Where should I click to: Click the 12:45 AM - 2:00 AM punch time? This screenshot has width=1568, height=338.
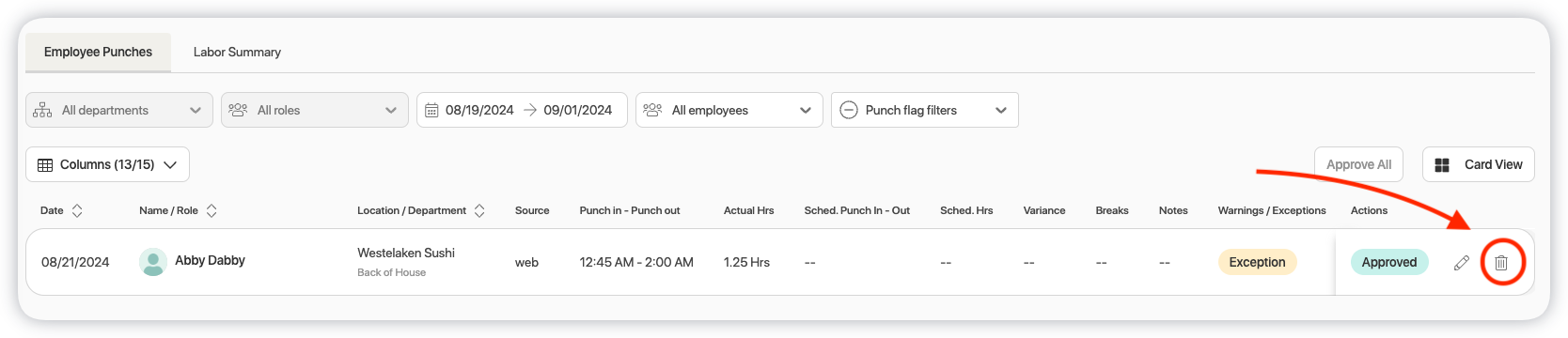(x=636, y=262)
